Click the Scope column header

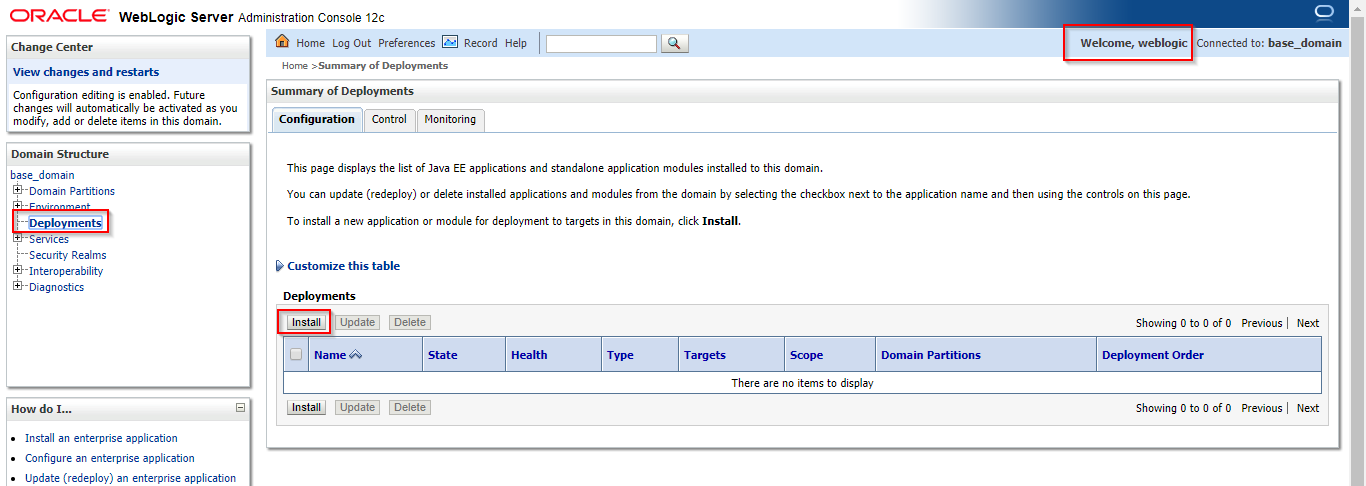807,355
